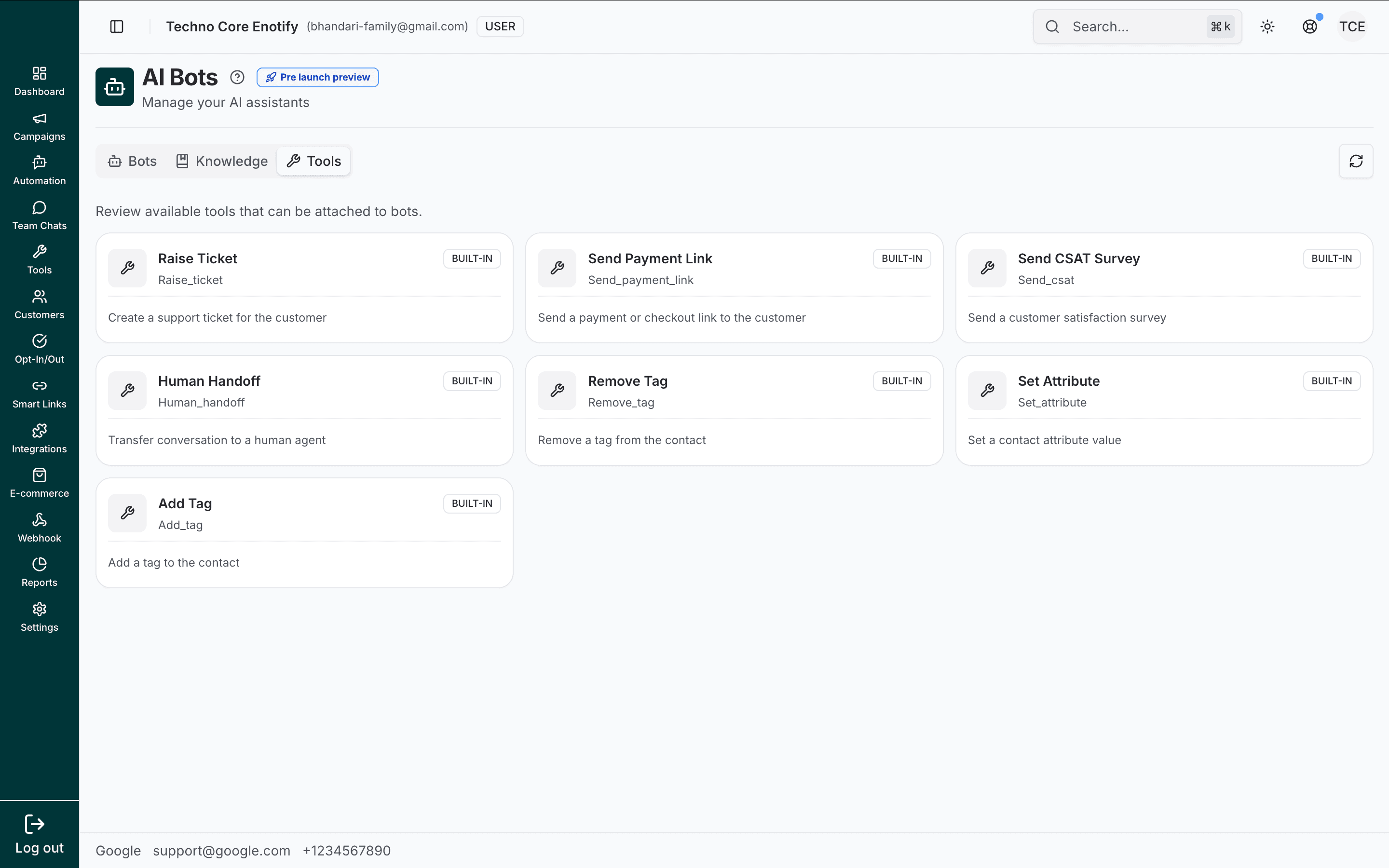Screen dimensions: 1389x868
Task: Open the Remove Tag tool title
Action: 627,381
